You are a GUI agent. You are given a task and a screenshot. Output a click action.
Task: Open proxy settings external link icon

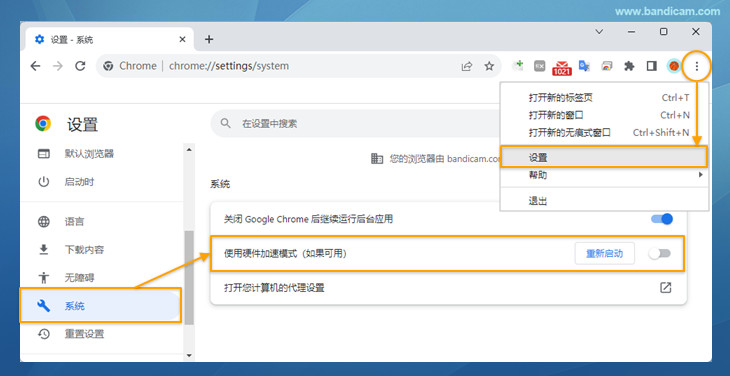click(x=666, y=288)
